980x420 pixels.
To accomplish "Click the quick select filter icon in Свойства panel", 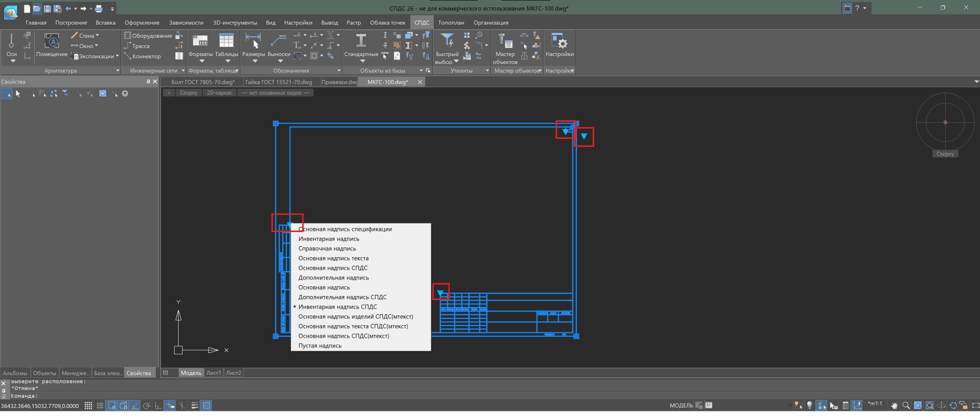I will [65, 93].
